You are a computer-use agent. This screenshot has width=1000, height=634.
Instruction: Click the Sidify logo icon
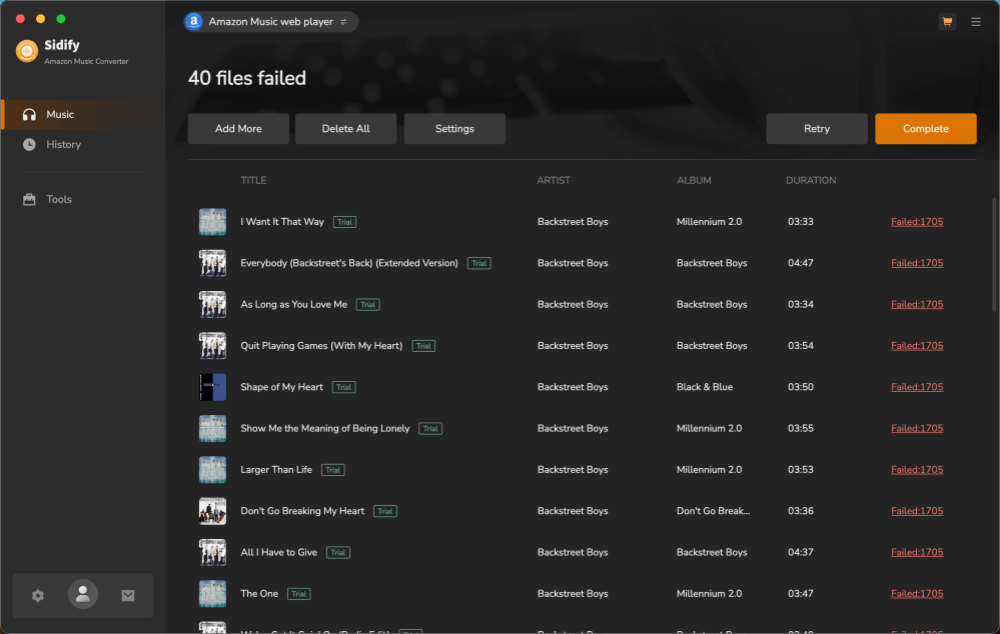point(27,51)
